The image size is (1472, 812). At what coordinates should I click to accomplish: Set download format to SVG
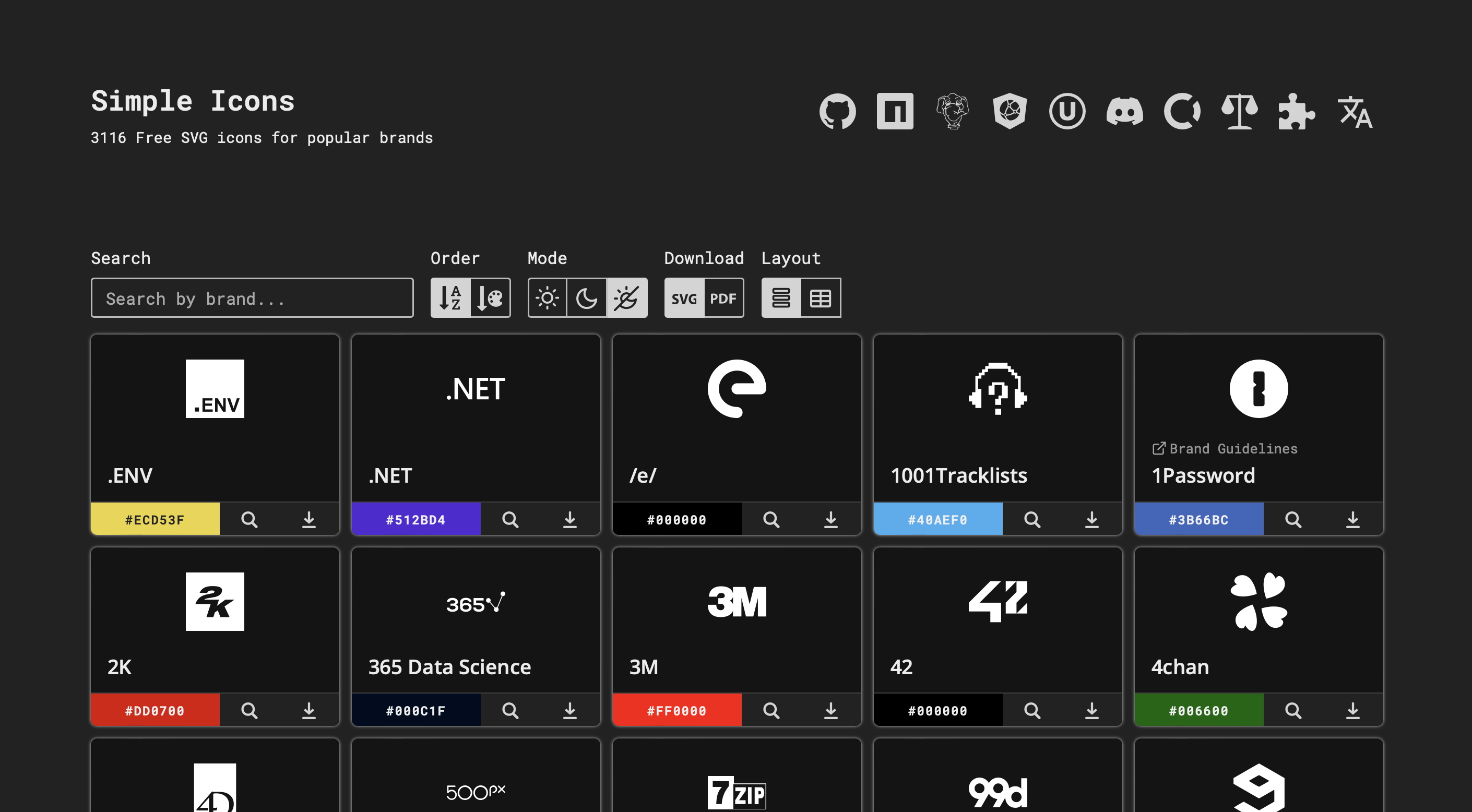pos(684,297)
